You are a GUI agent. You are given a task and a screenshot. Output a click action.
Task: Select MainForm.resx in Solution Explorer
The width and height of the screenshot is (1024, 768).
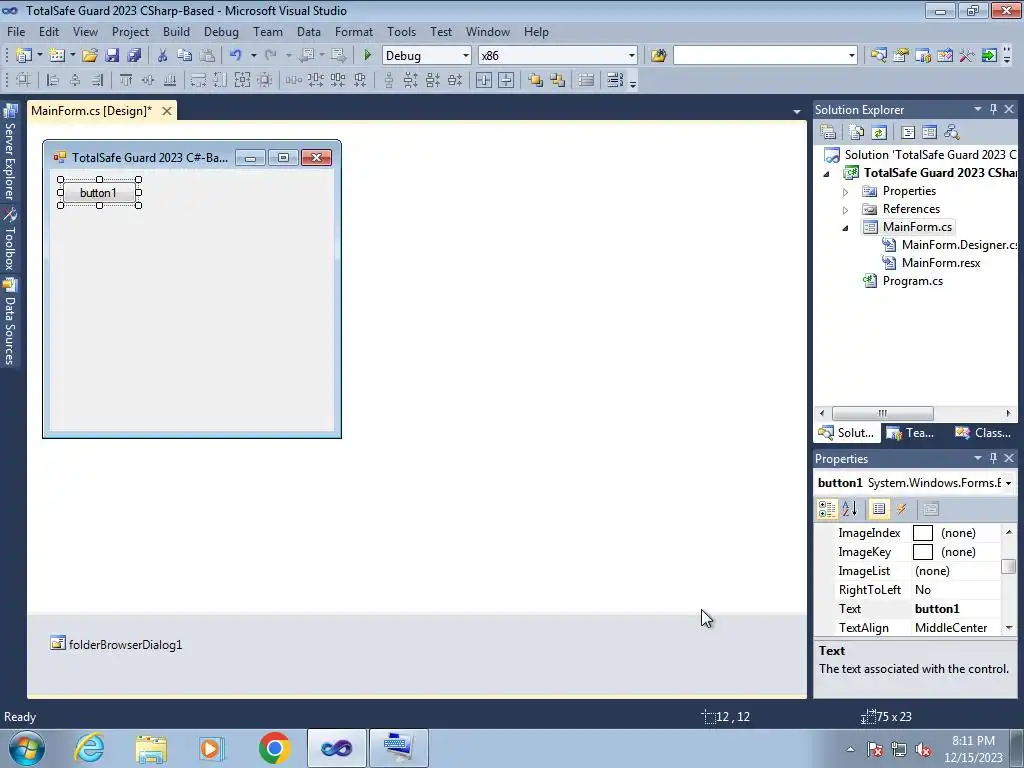[940, 263]
